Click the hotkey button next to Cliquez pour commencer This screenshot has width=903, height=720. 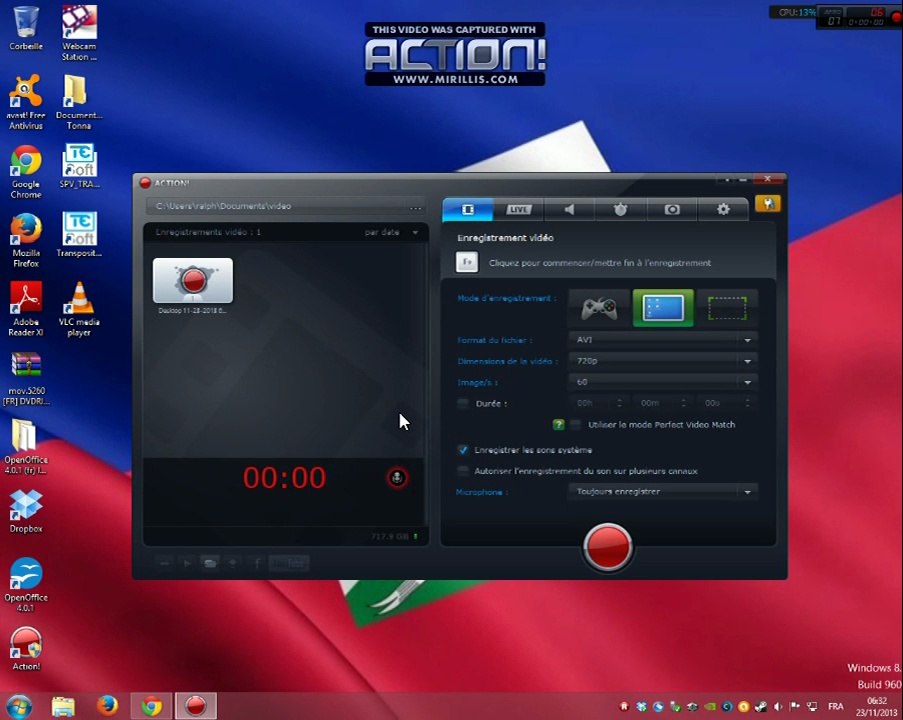point(467,262)
